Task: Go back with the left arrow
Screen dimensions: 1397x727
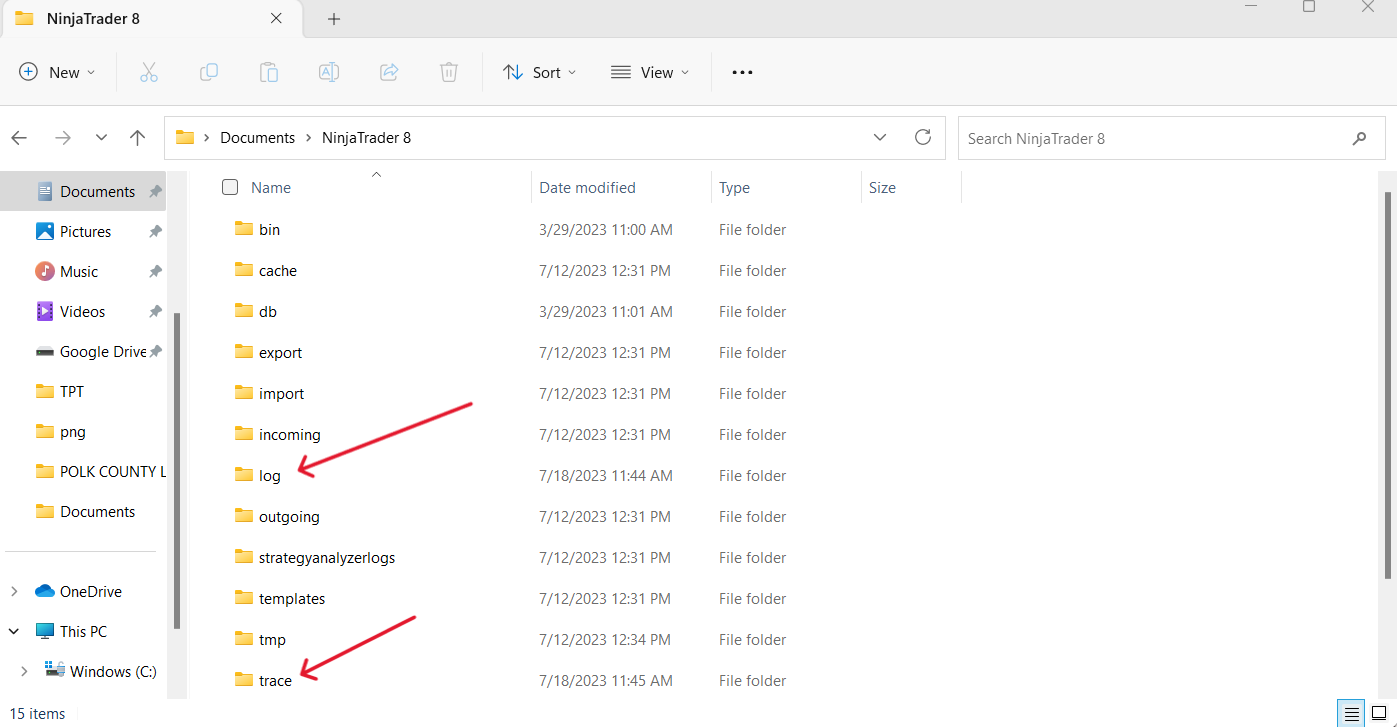Action: tap(19, 138)
